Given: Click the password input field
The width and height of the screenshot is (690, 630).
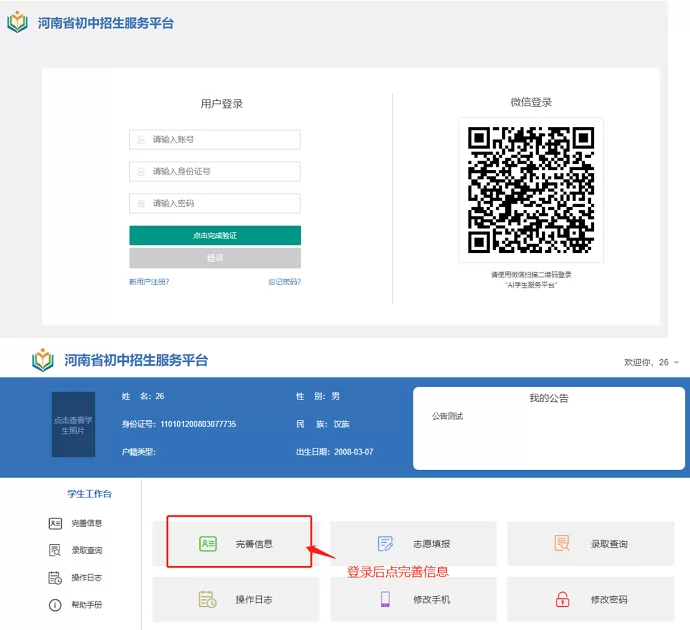Looking at the screenshot, I should [x=215, y=203].
